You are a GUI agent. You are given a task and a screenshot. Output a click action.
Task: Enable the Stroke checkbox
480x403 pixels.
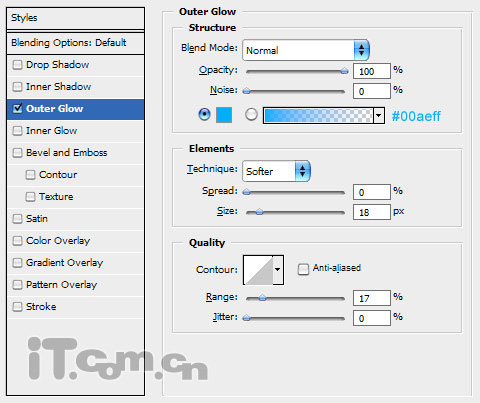tap(17, 307)
